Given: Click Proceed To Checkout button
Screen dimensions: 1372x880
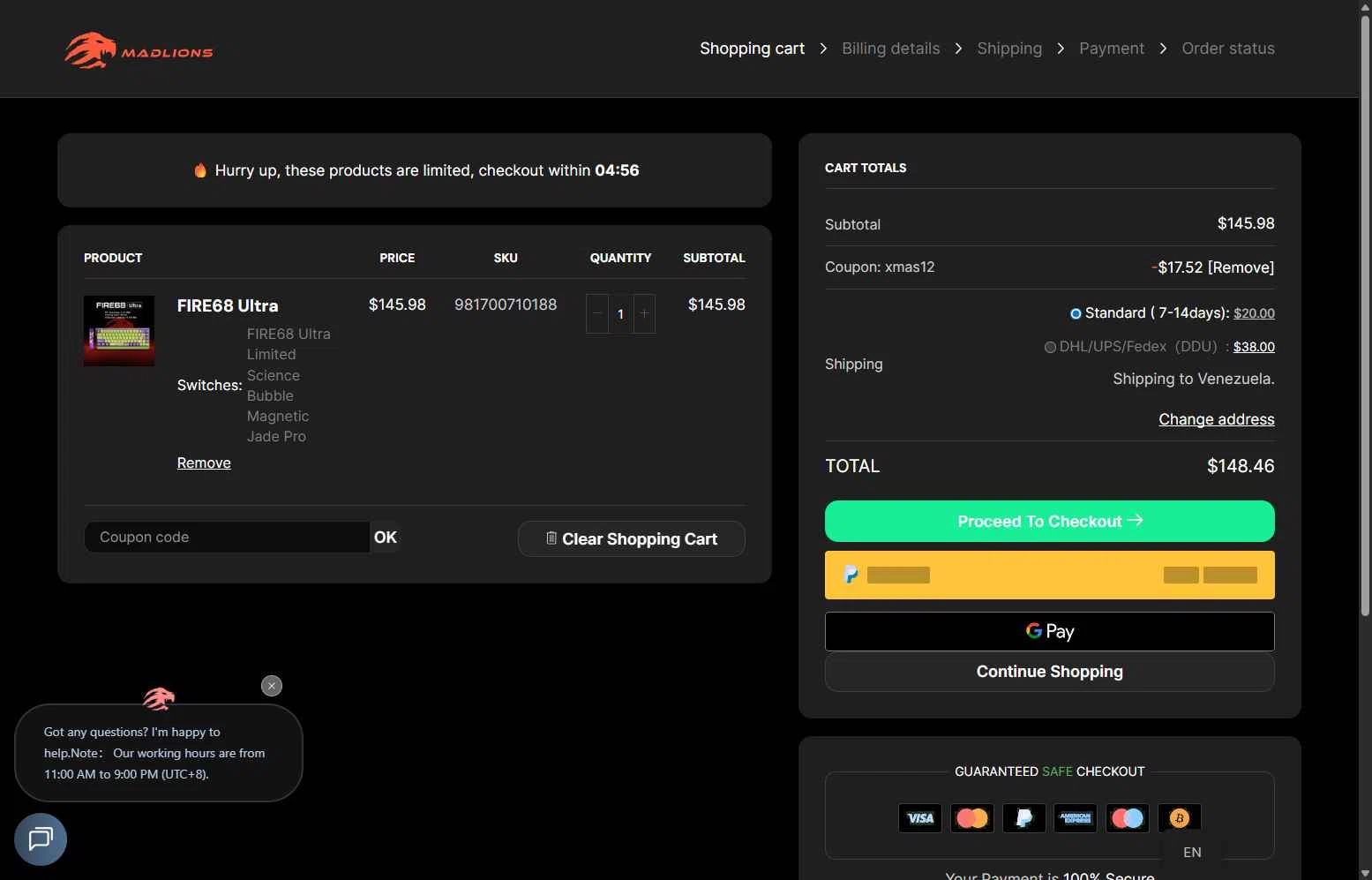Looking at the screenshot, I should click(x=1050, y=521).
